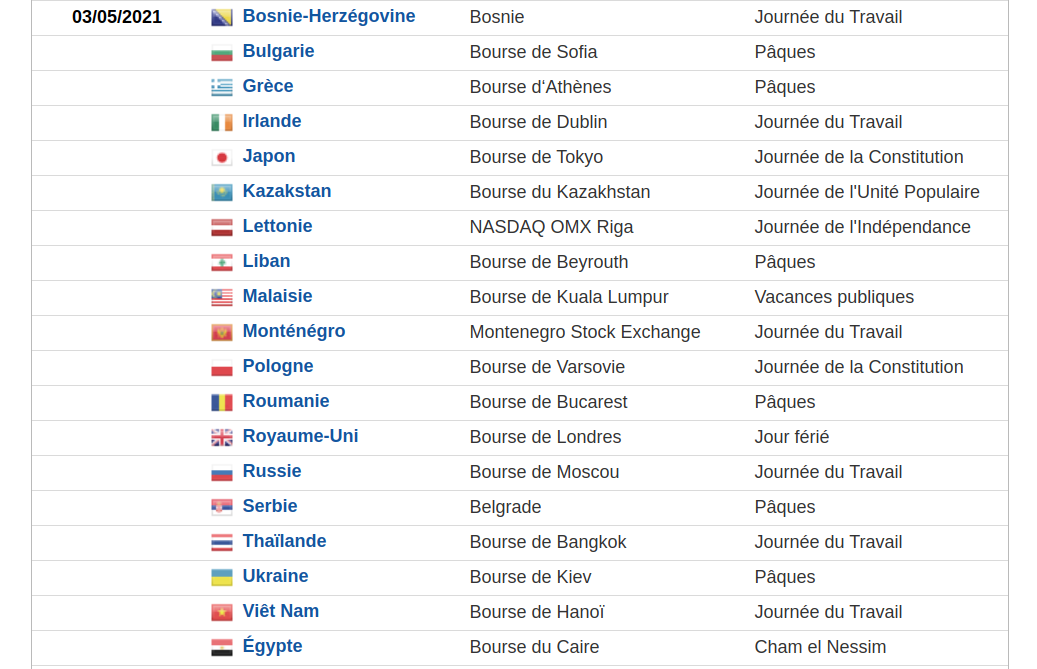Select the Thaïlande link
Screen dimensions: 1037x669
point(284,541)
